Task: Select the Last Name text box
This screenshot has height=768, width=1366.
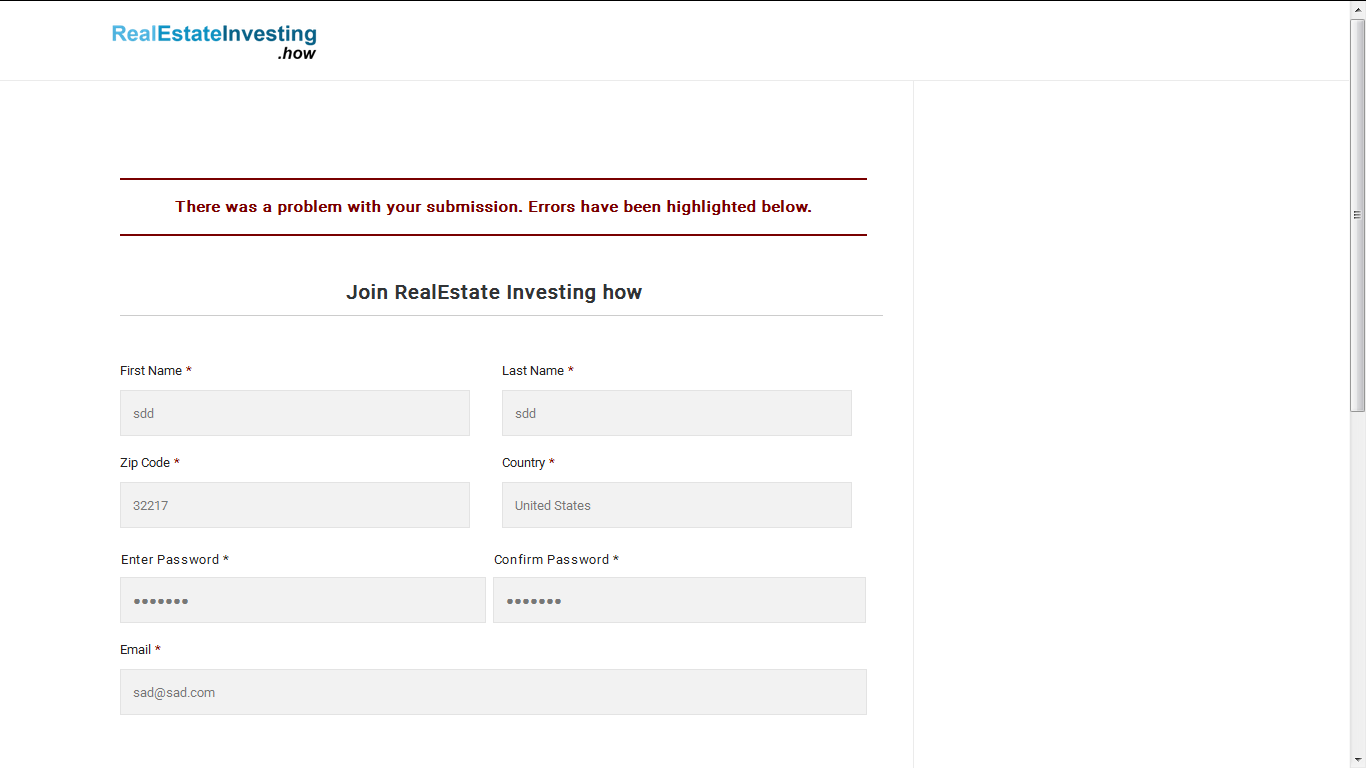Action: [x=677, y=413]
